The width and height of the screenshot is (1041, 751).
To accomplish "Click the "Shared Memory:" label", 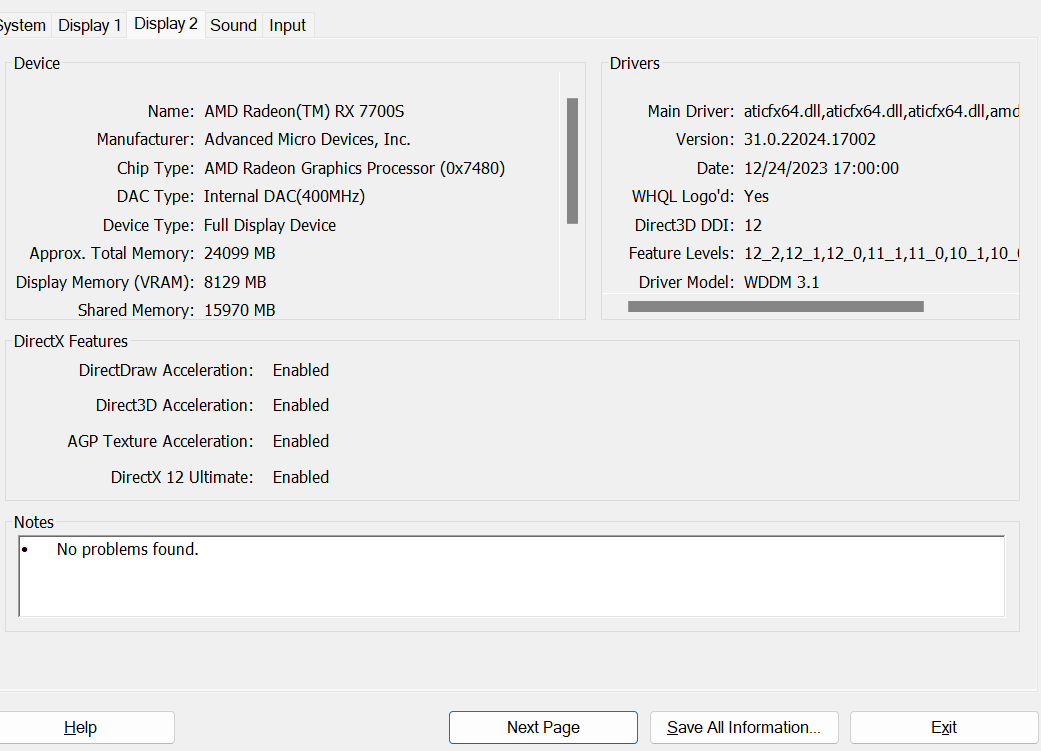I will [x=136, y=310].
